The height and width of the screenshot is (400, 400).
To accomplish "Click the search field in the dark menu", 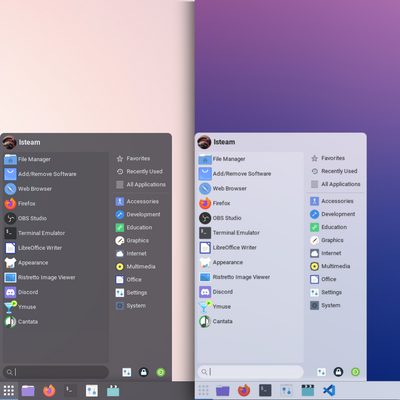I will (56, 372).
